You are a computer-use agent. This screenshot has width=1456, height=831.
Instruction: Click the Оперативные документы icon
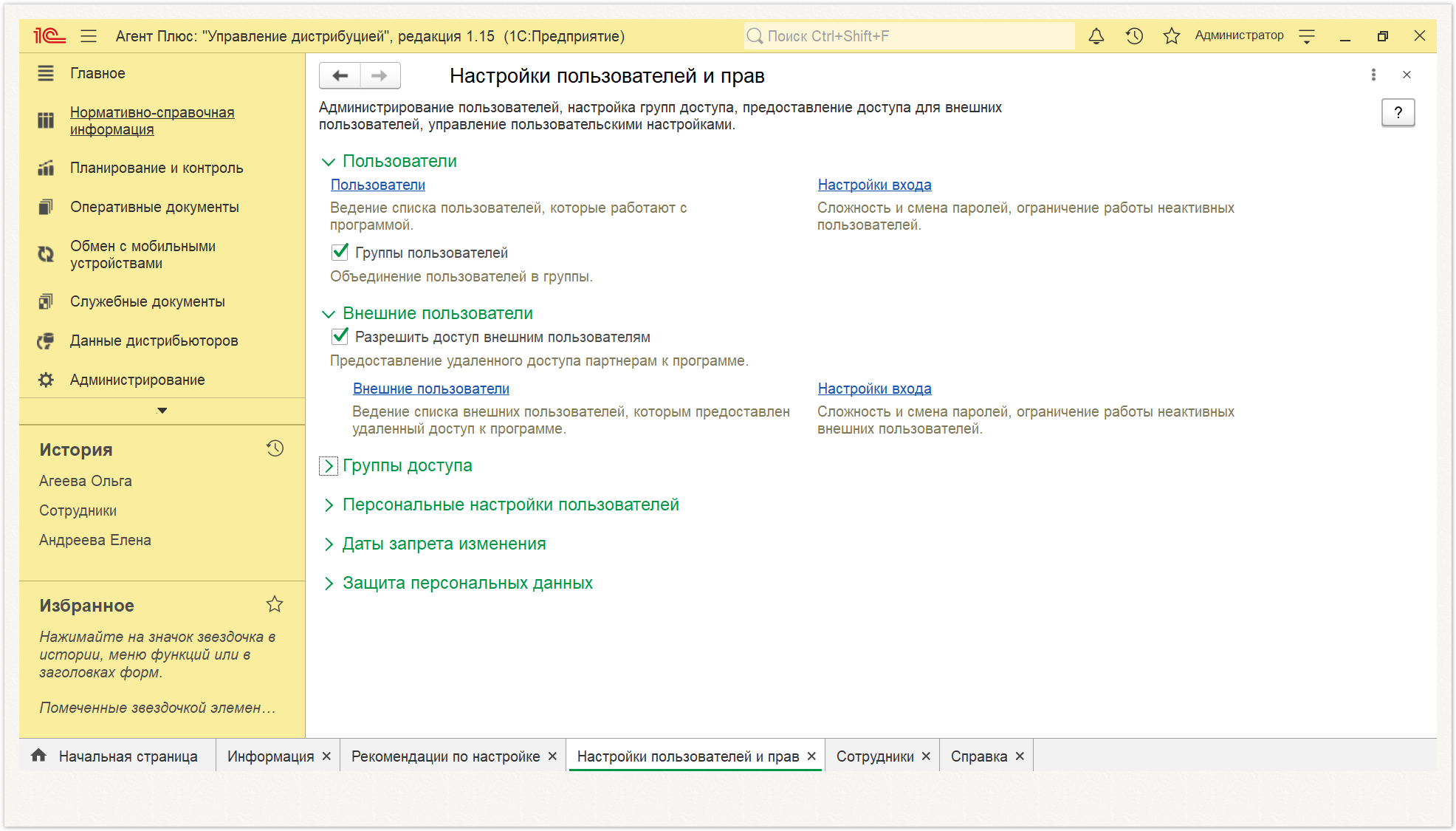coord(46,207)
